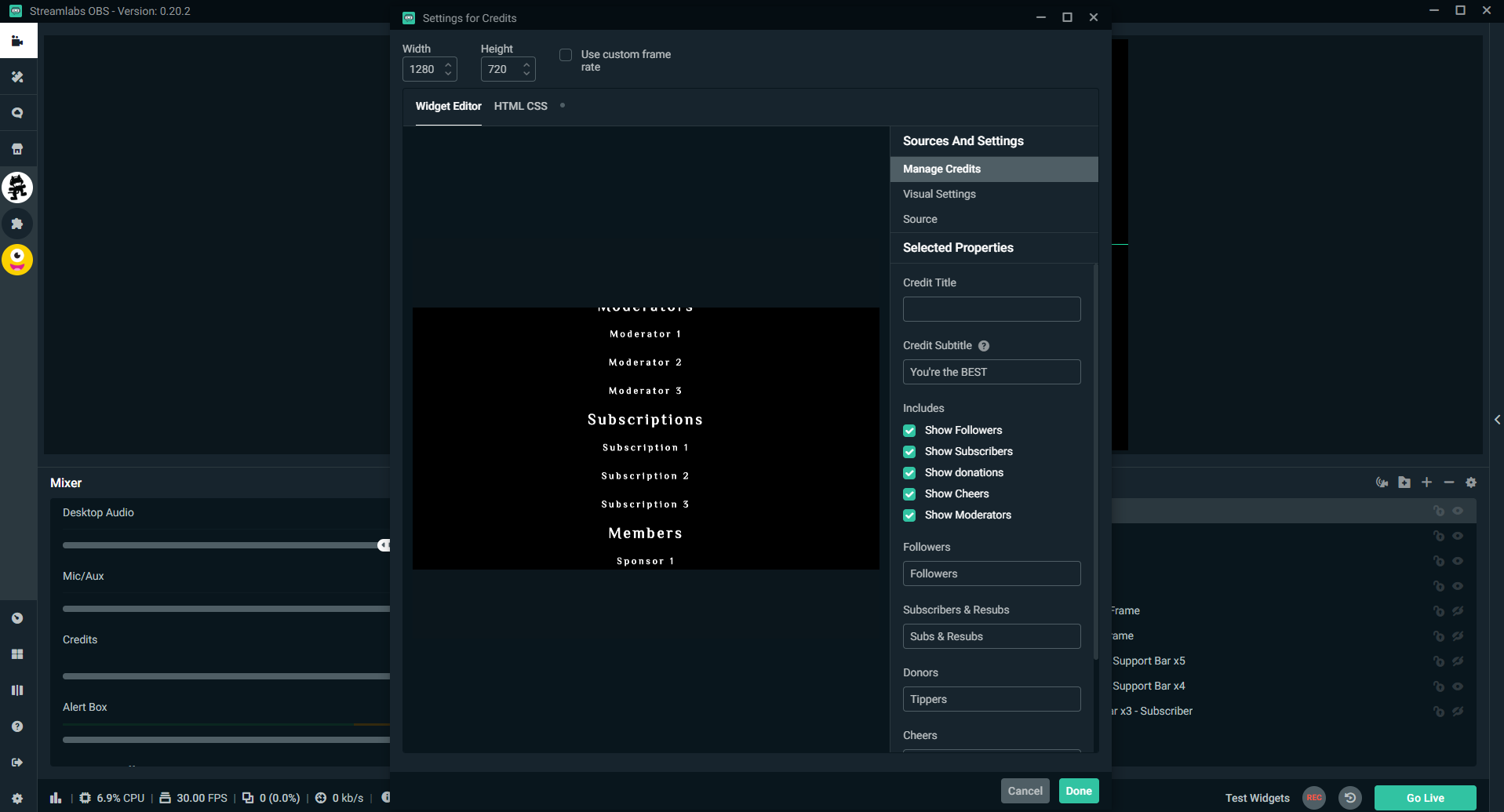
Task: Open the add-folder icon in sources toolbar
Action: click(1404, 482)
